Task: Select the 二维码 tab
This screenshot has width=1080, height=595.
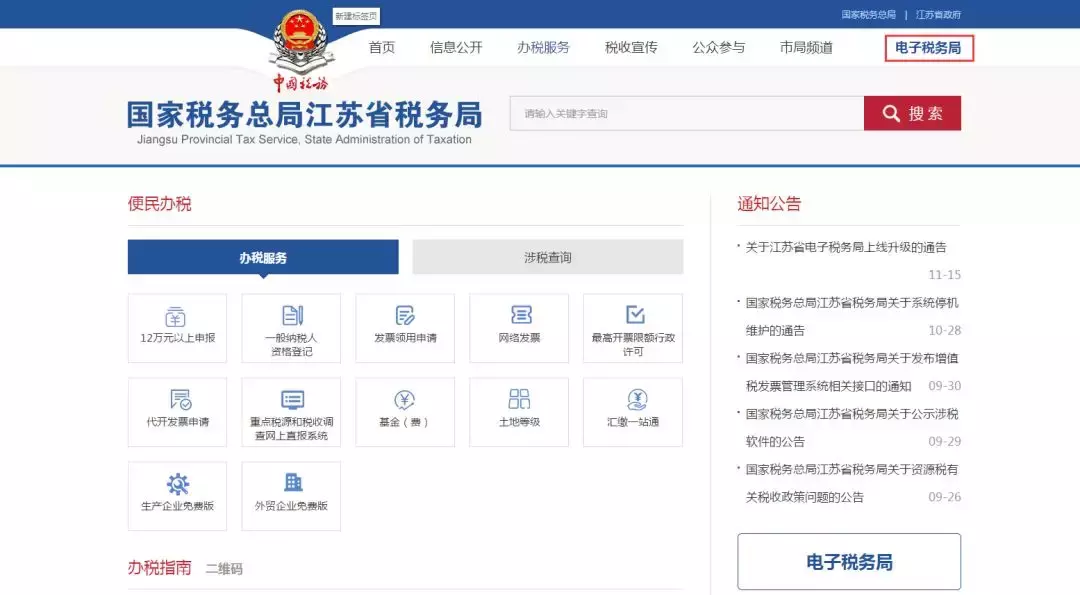Action: click(224, 569)
